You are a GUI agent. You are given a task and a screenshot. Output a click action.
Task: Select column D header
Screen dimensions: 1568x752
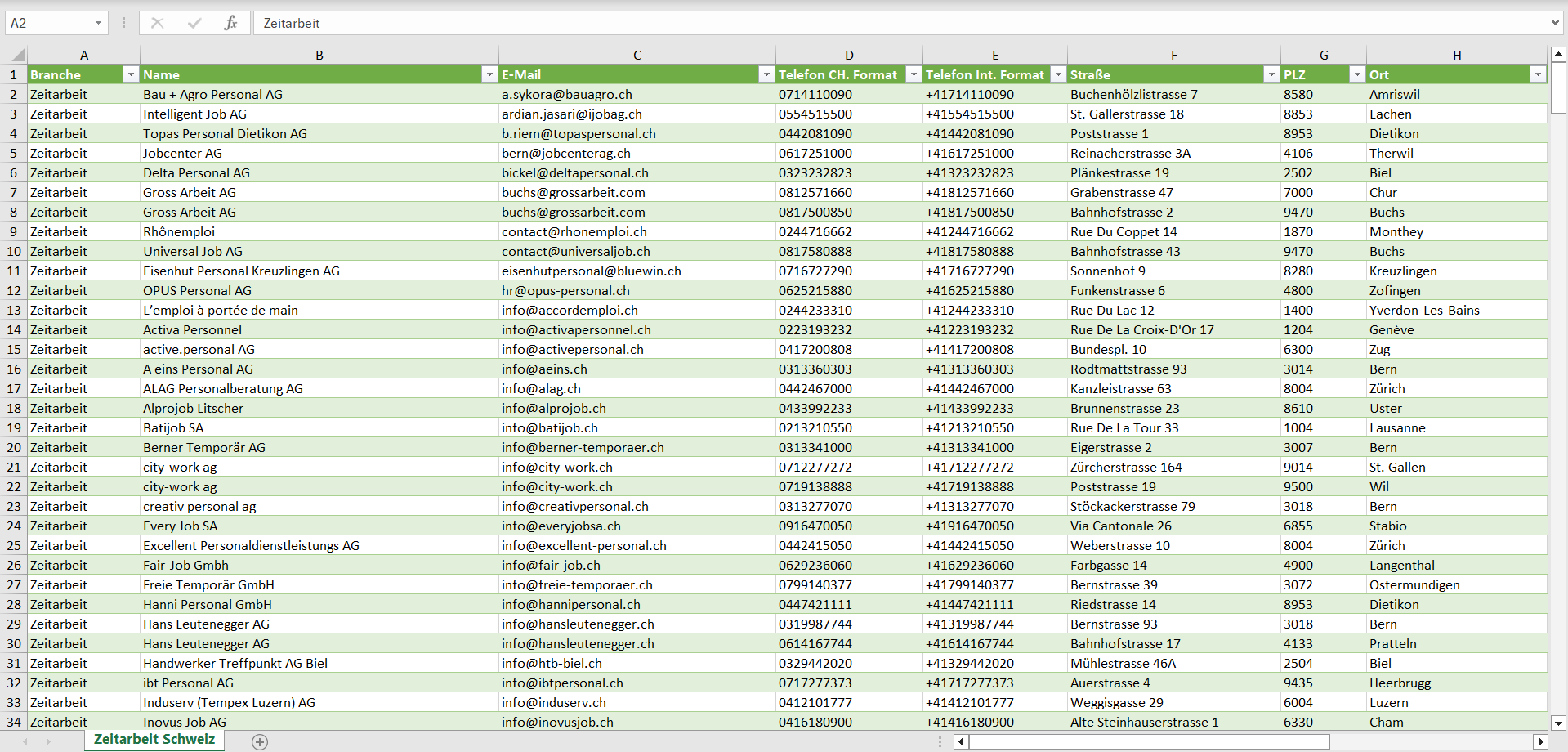click(x=850, y=56)
